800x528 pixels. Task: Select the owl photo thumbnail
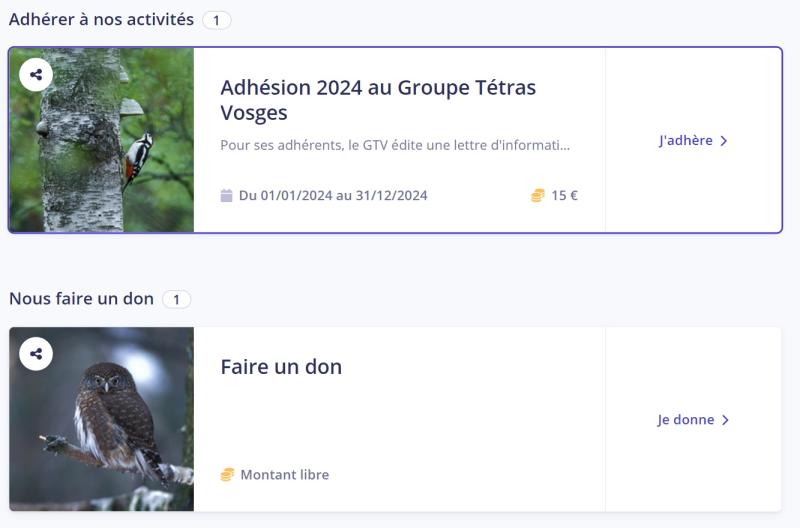[x=102, y=419]
